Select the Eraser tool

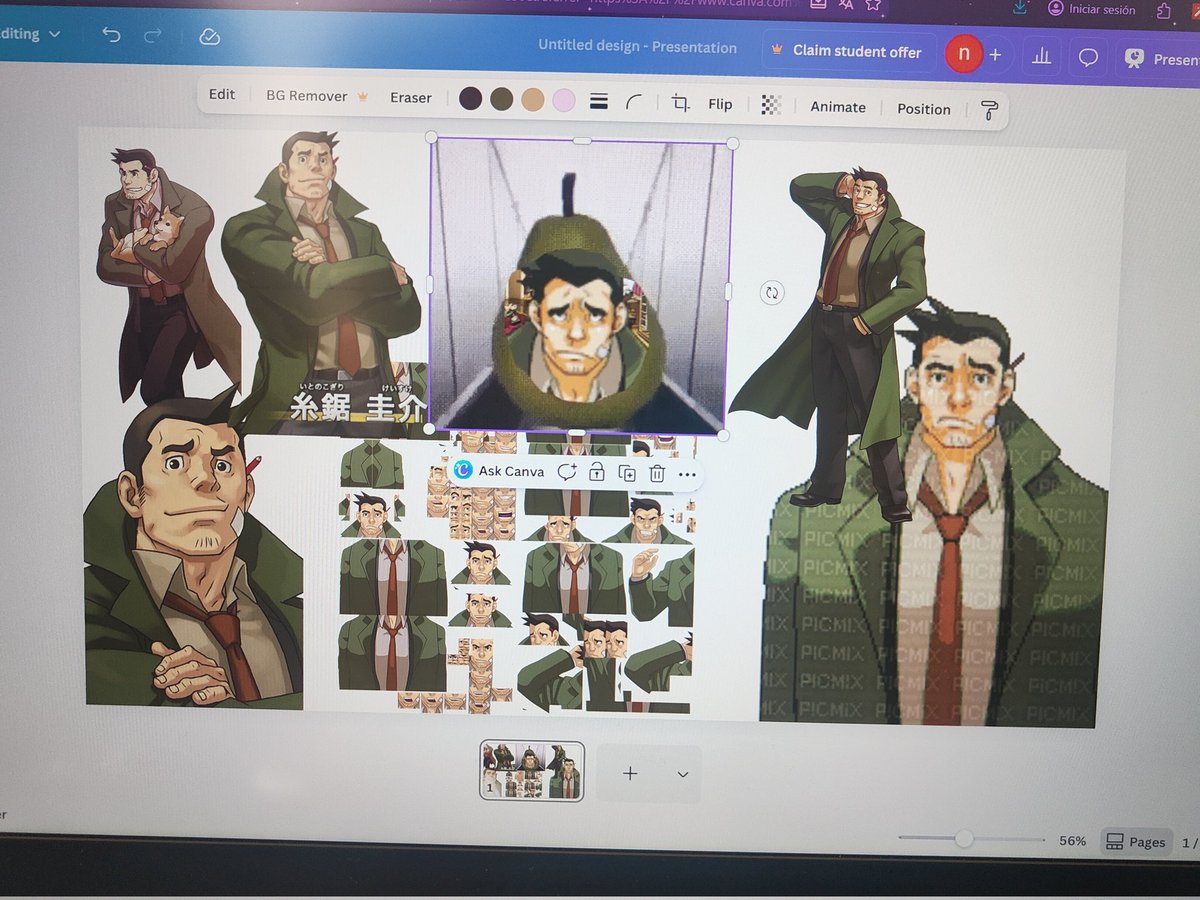click(x=411, y=97)
